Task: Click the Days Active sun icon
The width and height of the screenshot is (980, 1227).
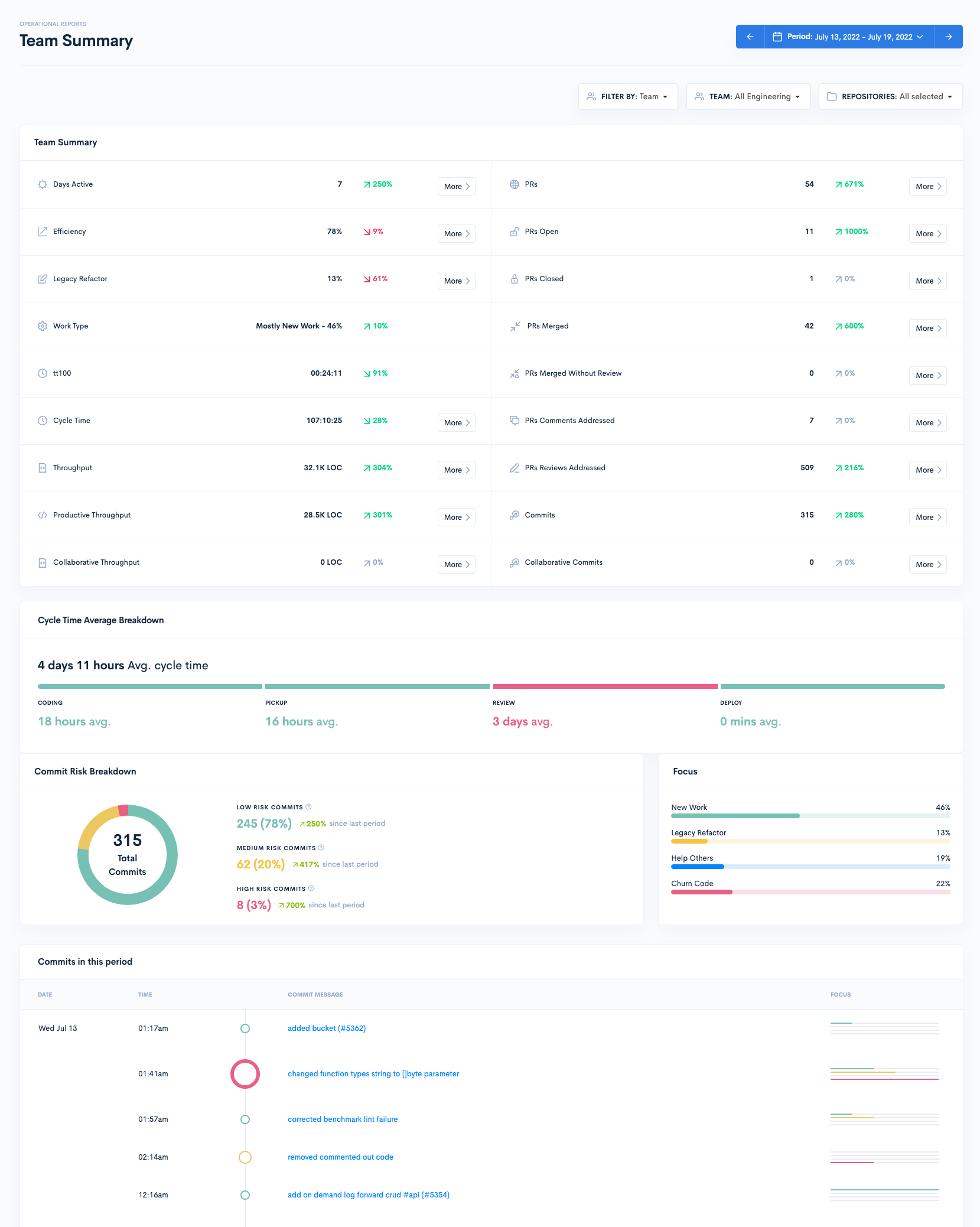Action: click(43, 184)
